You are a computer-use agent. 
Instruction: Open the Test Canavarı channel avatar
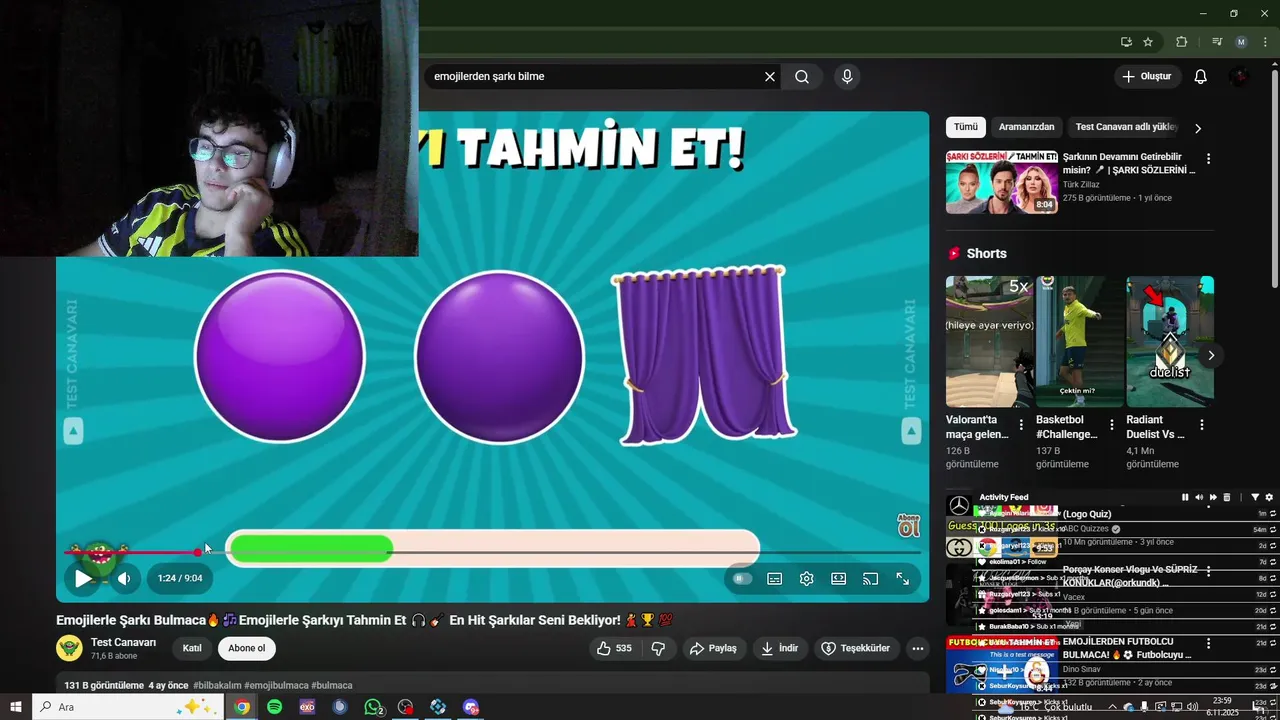[x=69, y=648]
